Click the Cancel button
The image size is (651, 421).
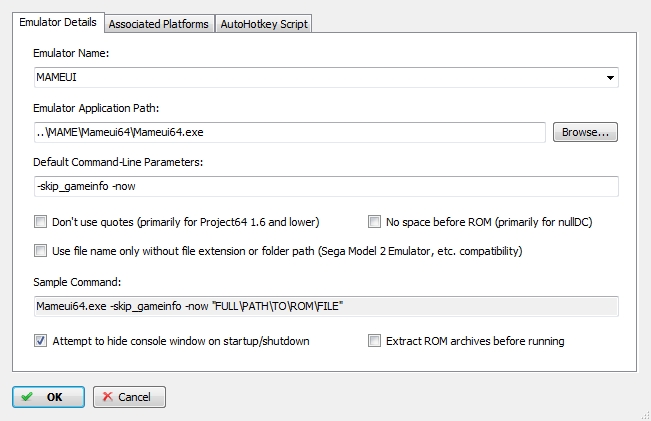[129, 397]
